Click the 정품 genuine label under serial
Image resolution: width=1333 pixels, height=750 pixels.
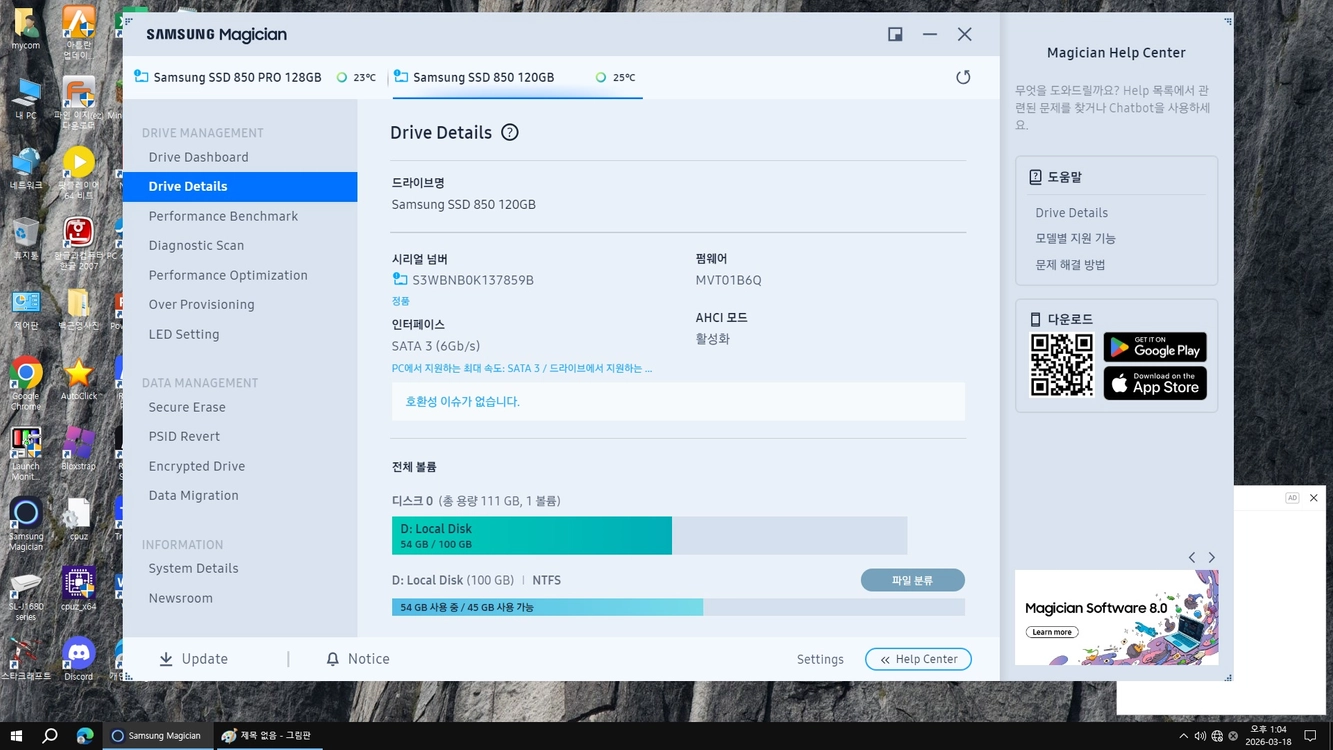click(400, 300)
